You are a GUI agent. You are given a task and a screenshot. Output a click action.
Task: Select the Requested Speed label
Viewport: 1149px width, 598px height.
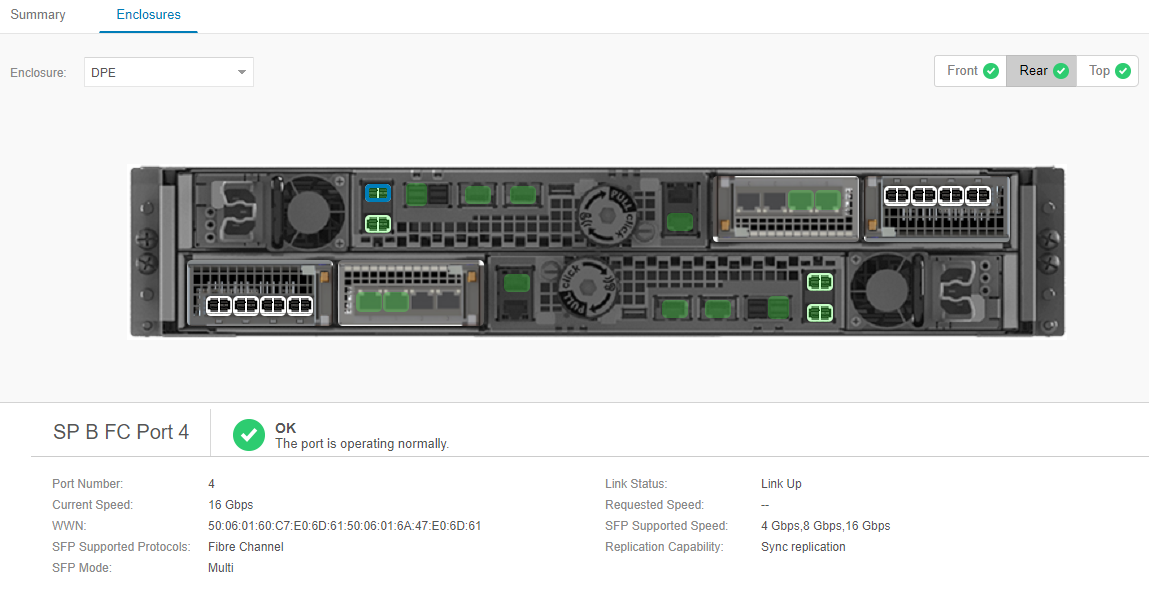[x=654, y=505]
